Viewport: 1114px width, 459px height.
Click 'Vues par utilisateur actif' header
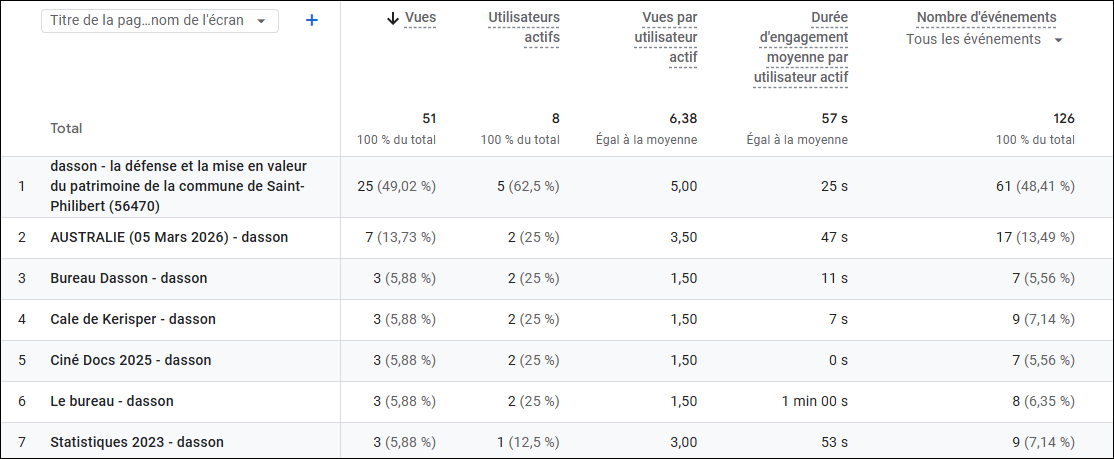coord(666,38)
